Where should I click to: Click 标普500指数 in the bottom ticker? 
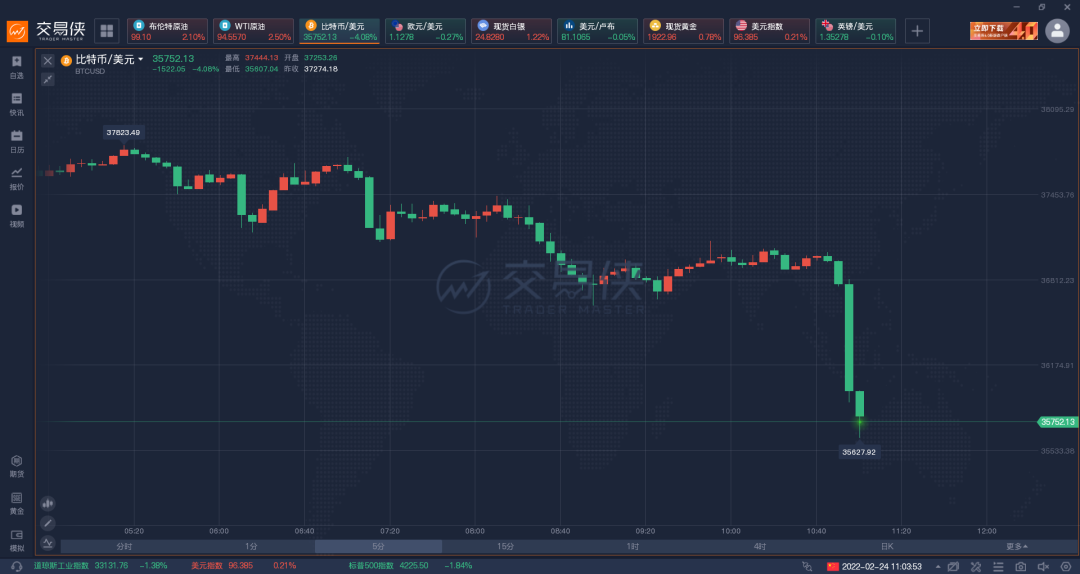point(369,566)
